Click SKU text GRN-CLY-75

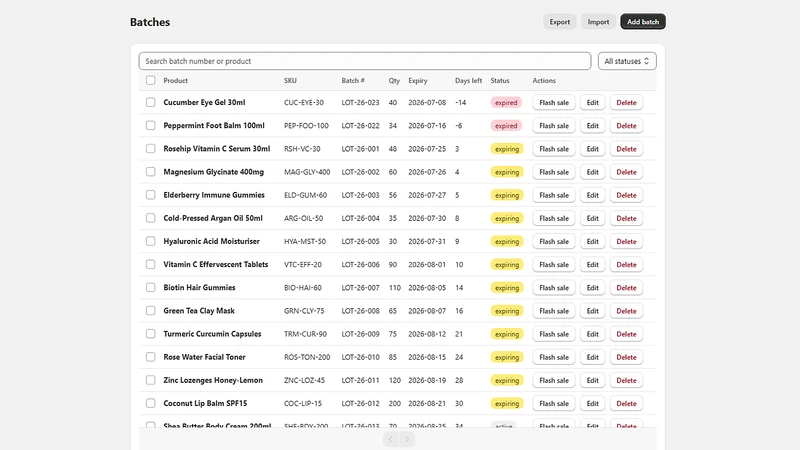[x=306, y=311]
